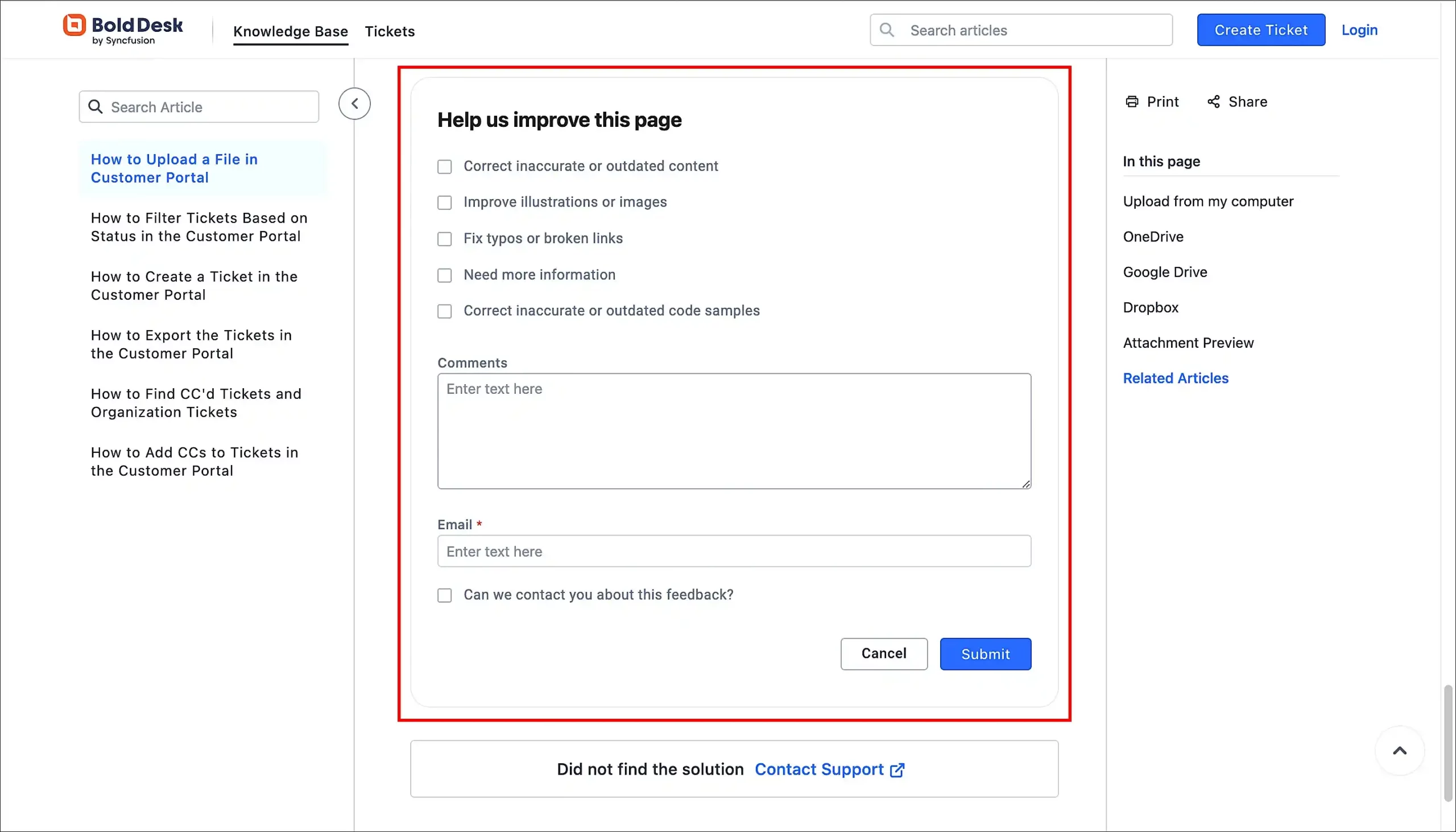Click the Create Ticket button

tap(1261, 30)
